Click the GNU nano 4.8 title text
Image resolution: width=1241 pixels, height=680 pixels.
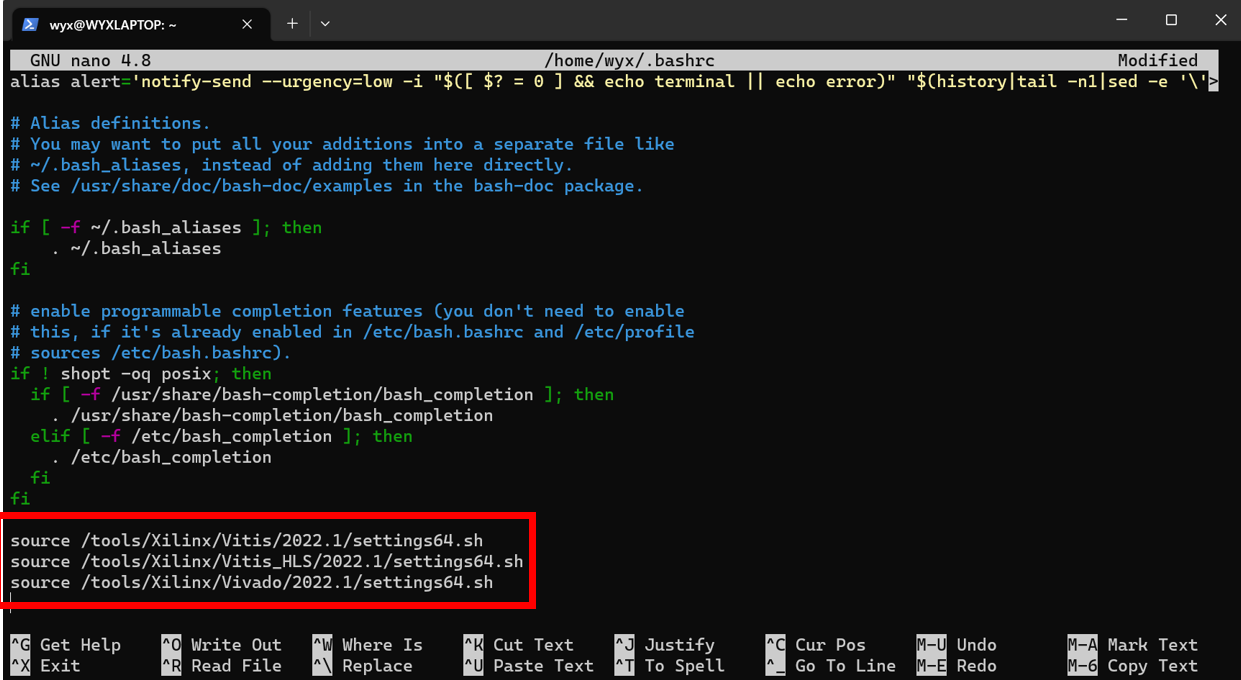[90, 61]
